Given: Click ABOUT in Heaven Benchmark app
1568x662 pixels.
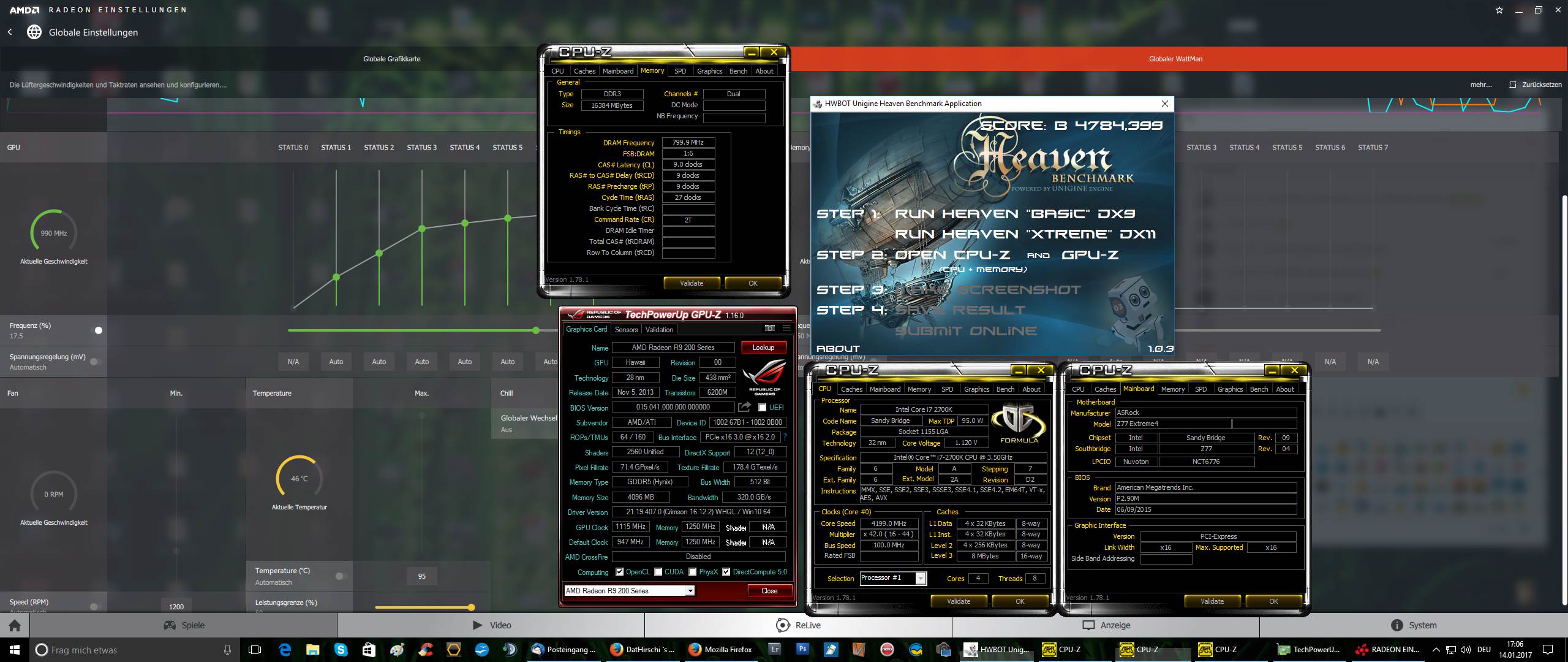Looking at the screenshot, I should click(838, 349).
